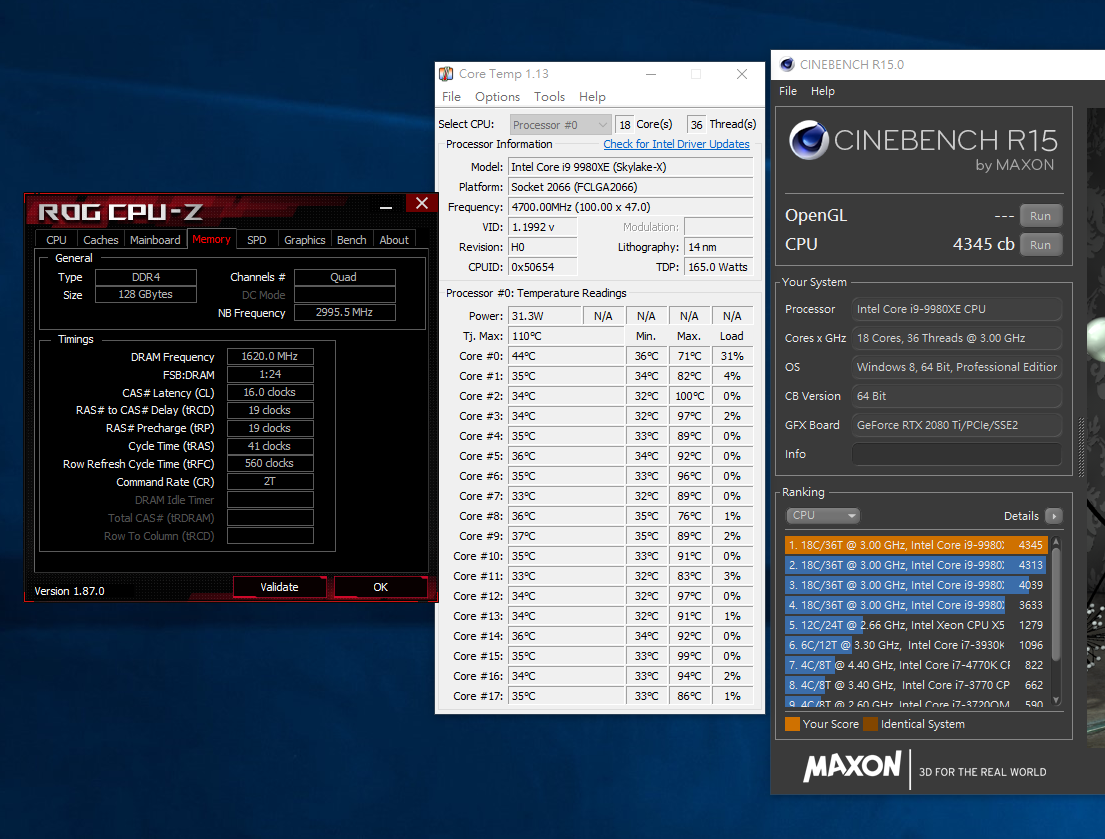This screenshot has width=1105, height=839.
Task: Close the Core Temp window
Action: pyautogui.click(x=741, y=74)
